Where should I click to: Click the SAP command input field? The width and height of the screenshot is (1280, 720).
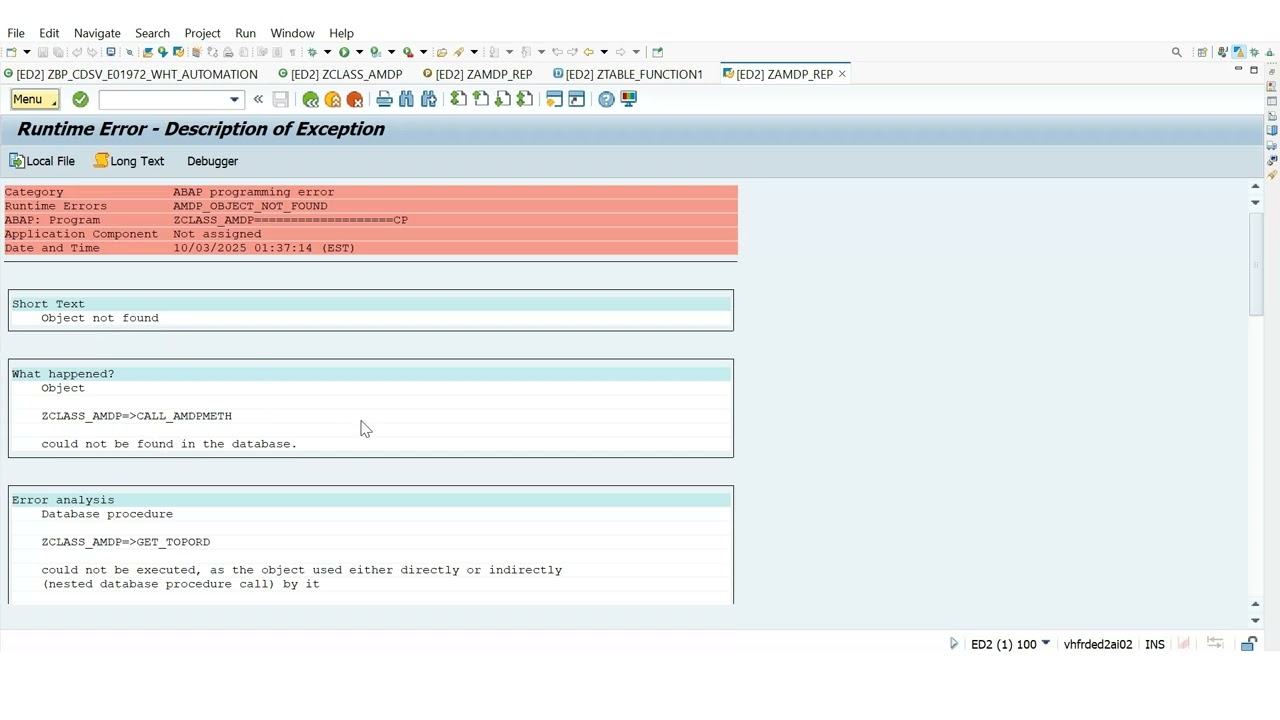[x=163, y=99]
